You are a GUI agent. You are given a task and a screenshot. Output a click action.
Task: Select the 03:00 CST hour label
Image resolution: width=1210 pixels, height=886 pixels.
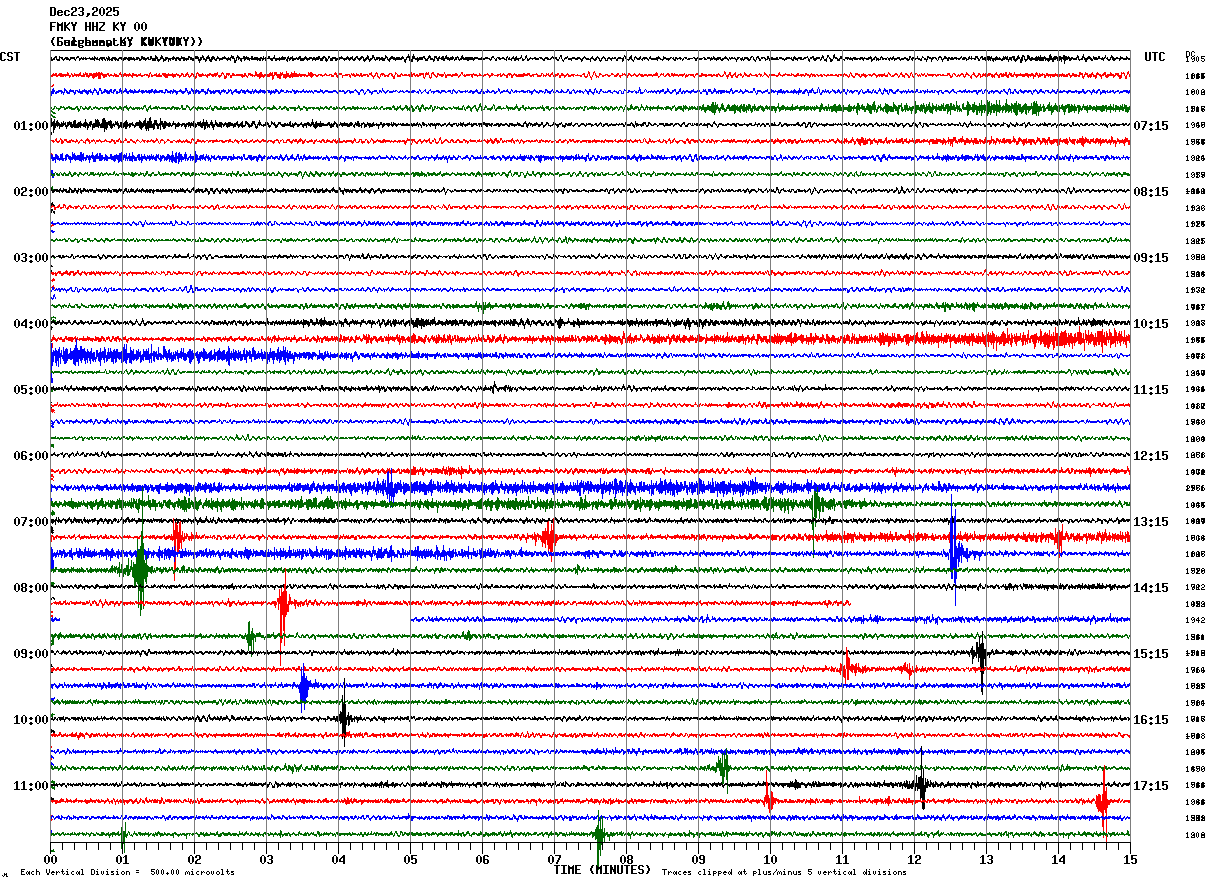pyautogui.click(x=31, y=258)
